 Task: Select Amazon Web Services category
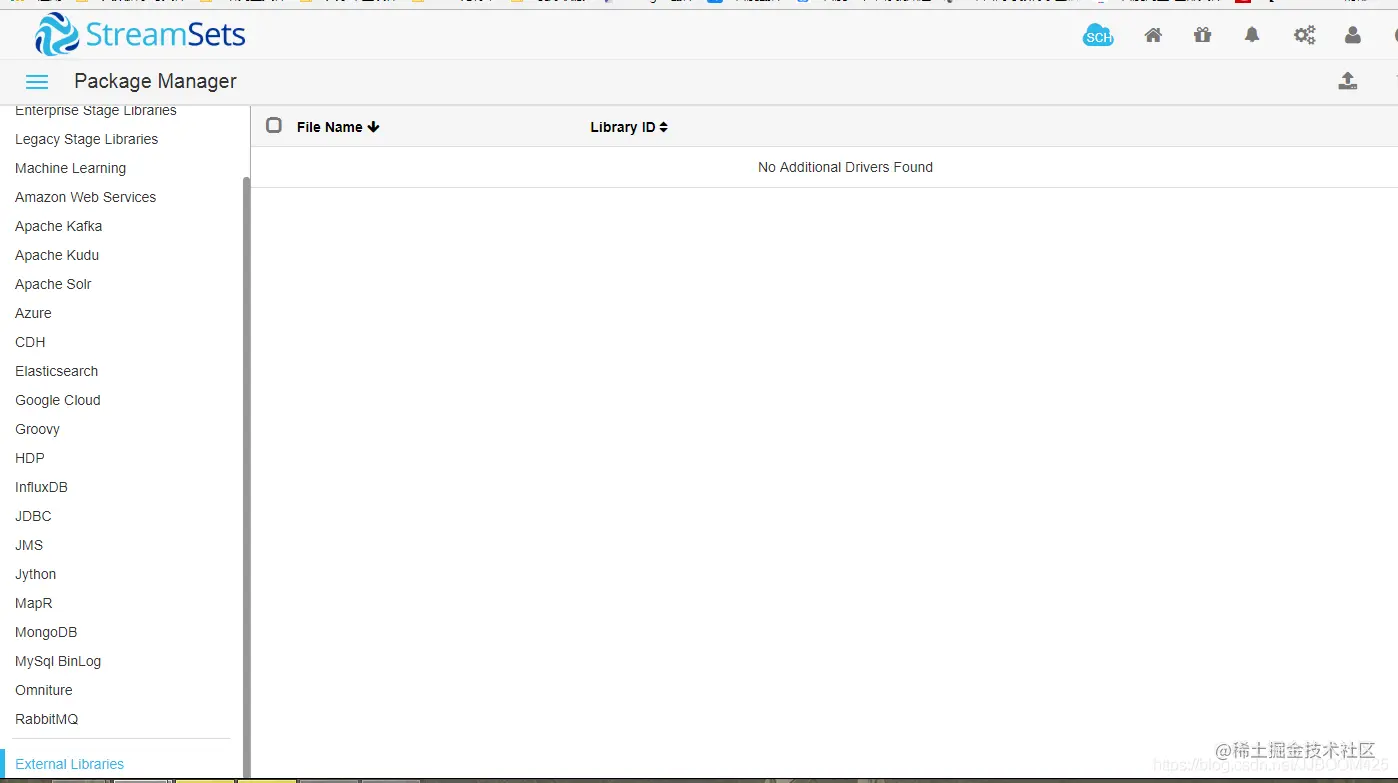coord(85,197)
